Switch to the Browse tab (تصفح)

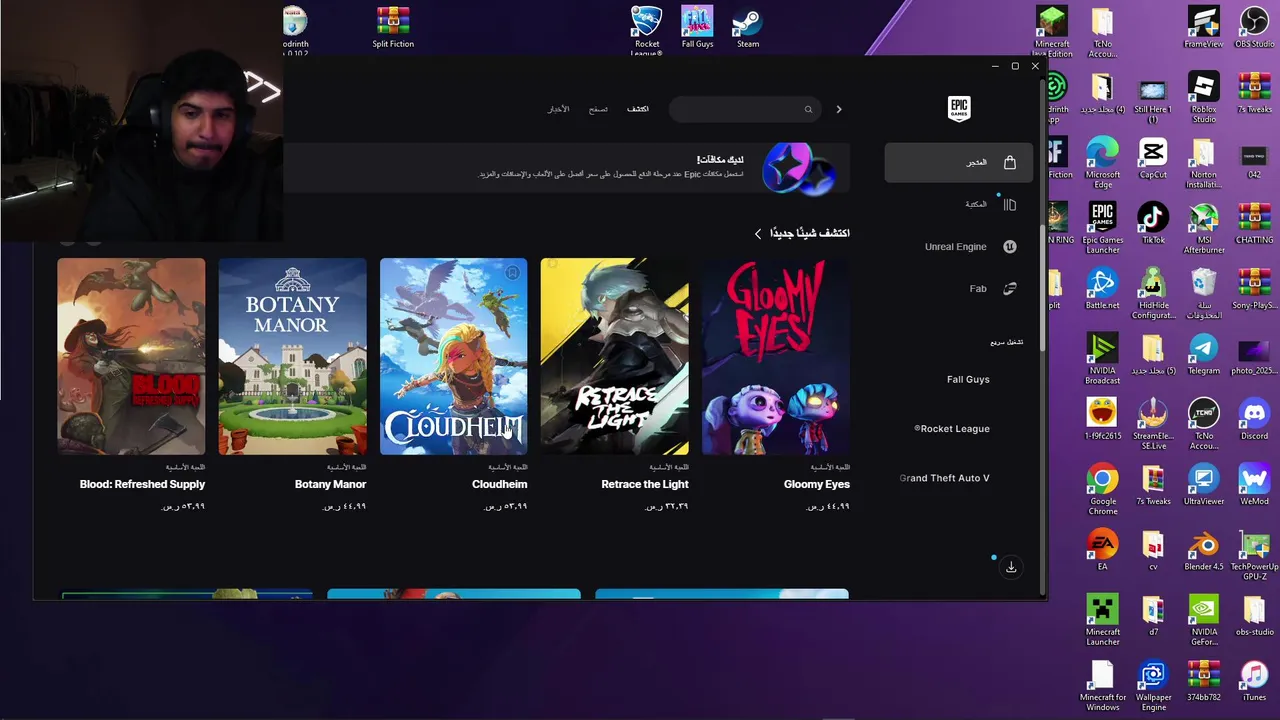click(598, 108)
